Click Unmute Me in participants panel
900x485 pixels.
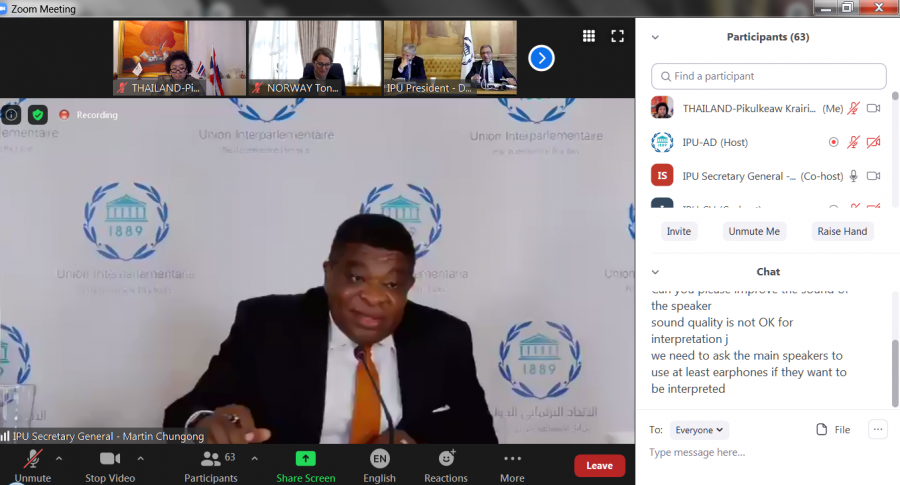click(x=754, y=231)
